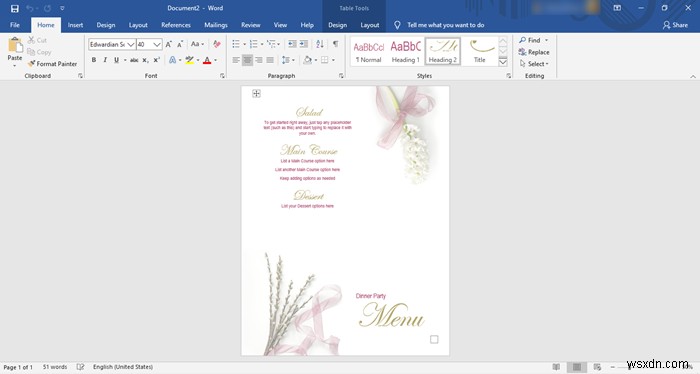Image resolution: width=700 pixels, height=374 pixels.
Task: Toggle Subscript formatting
Action: click(x=145, y=60)
